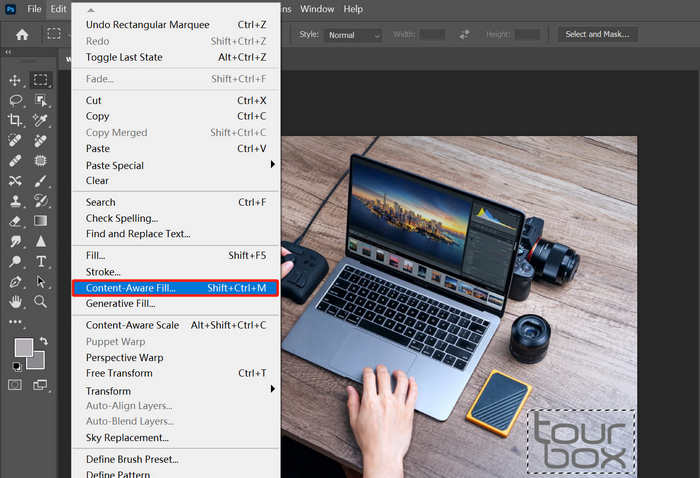Select the Dodge tool

(x=15, y=262)
